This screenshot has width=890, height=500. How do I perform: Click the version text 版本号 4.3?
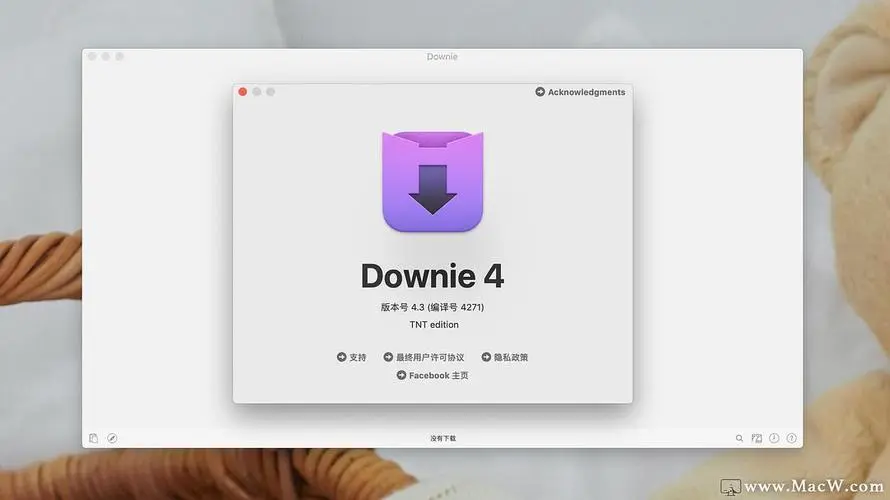point(432,307)
